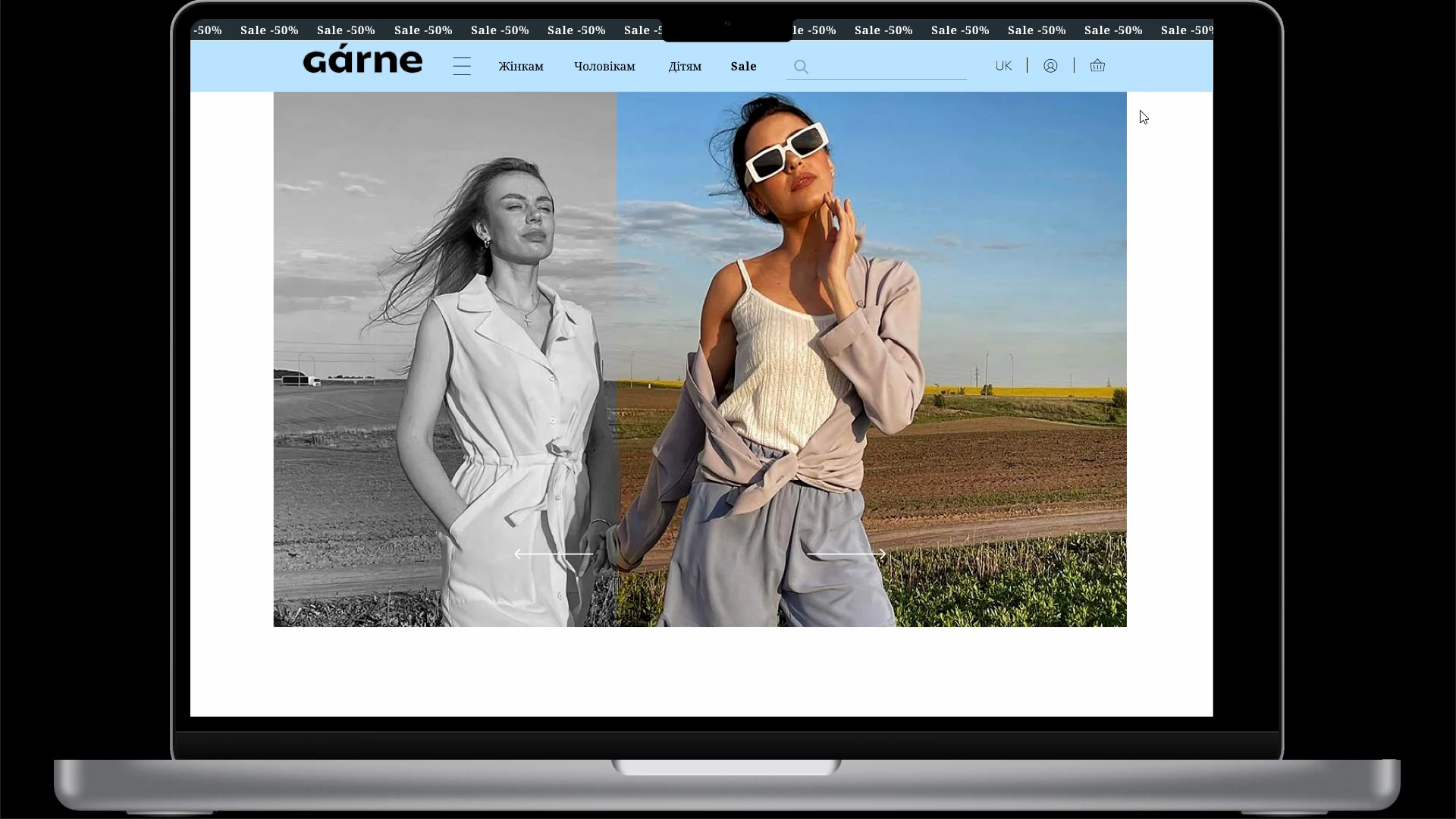The image size is (1456, 819).
Task: Switch language via UK selector
Action: [x=1003, y=66]
